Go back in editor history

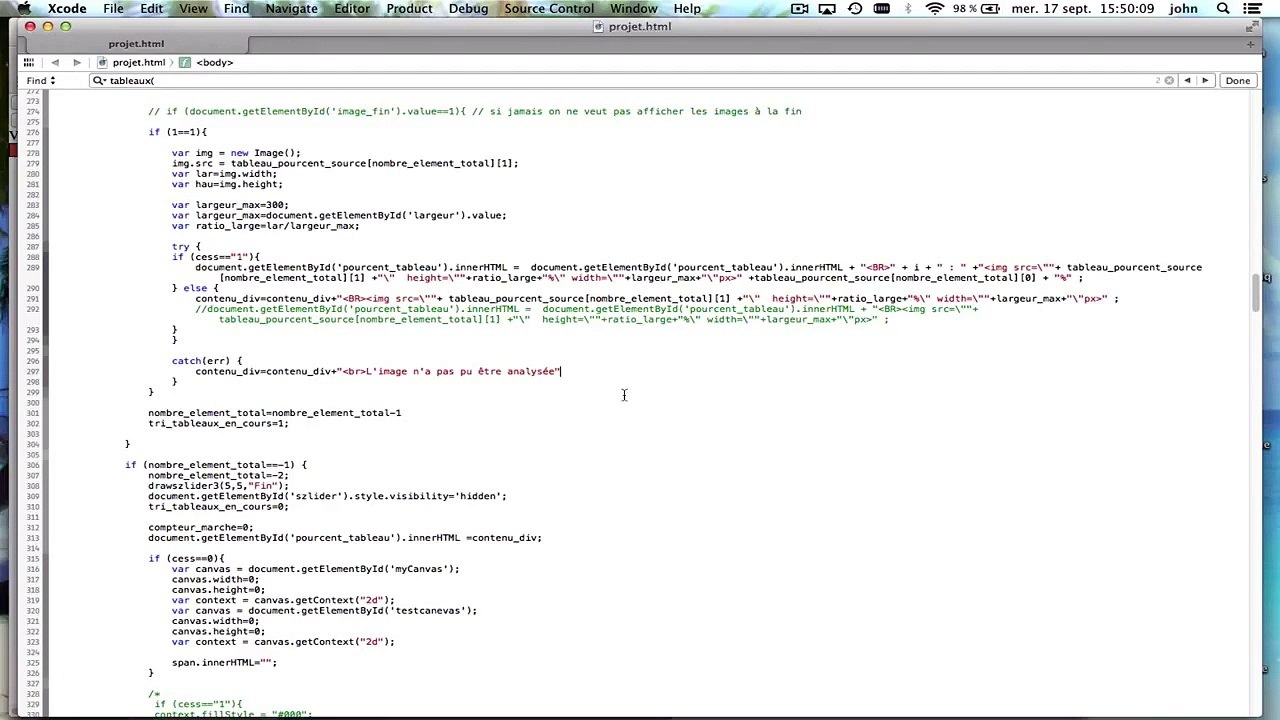pyautogui.click(x=55, y=62)
